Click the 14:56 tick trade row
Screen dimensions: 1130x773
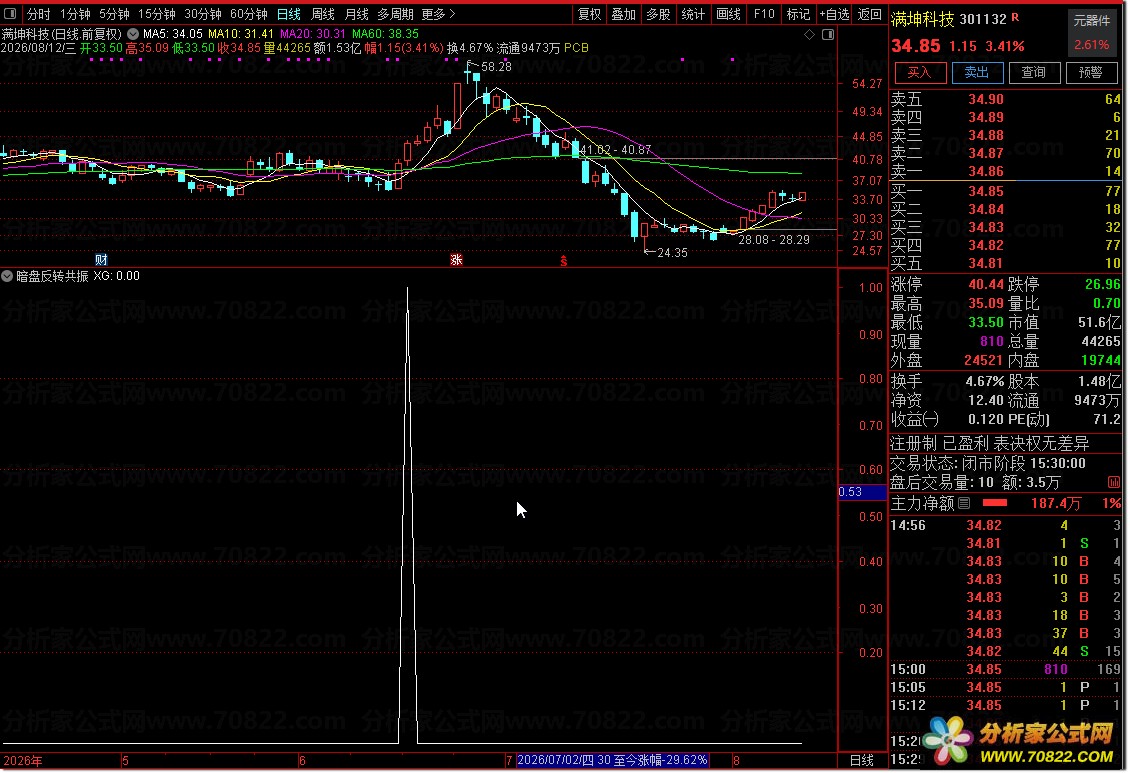pyautogui.click(x=1006, y=525)
